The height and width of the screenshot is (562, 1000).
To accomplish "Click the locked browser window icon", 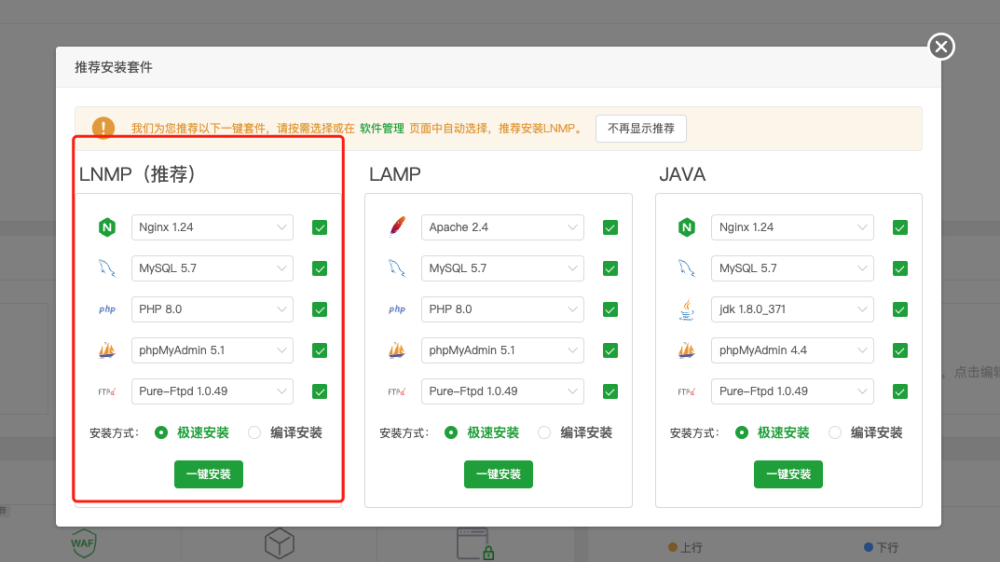I will [475, 544].
